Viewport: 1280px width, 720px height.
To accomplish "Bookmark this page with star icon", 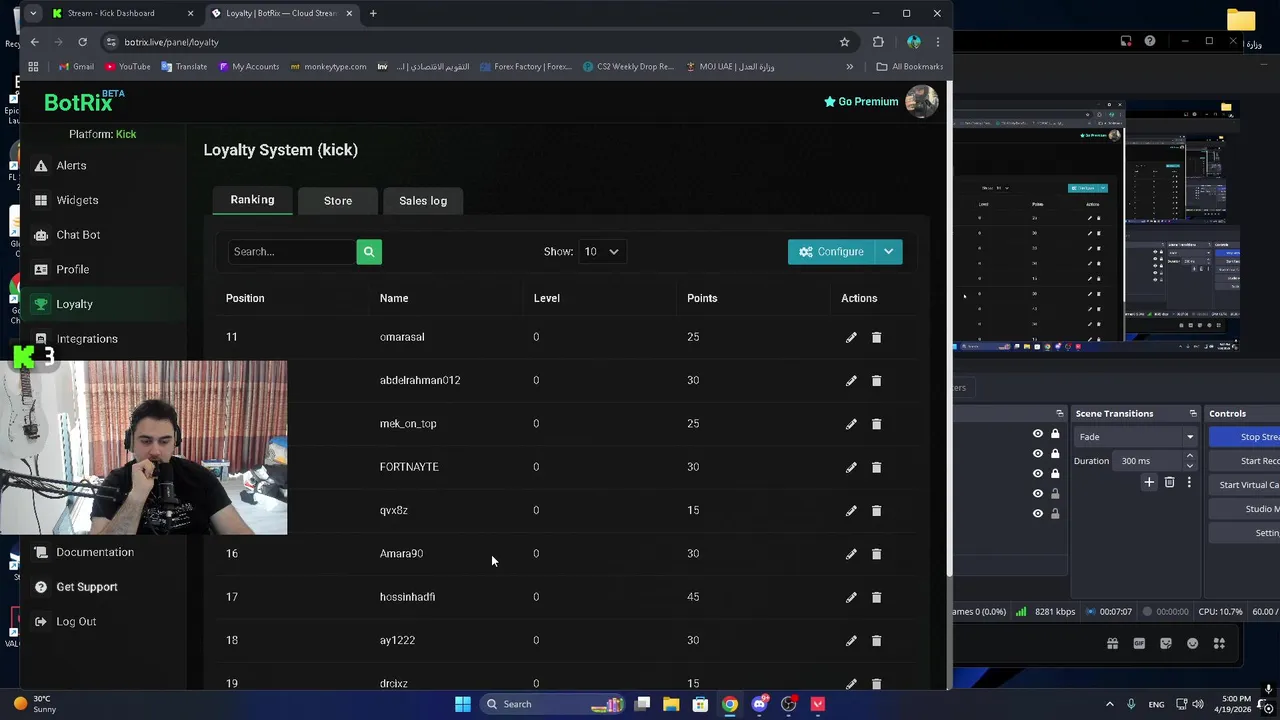I will pyautogui.click(x=844, y=42).
